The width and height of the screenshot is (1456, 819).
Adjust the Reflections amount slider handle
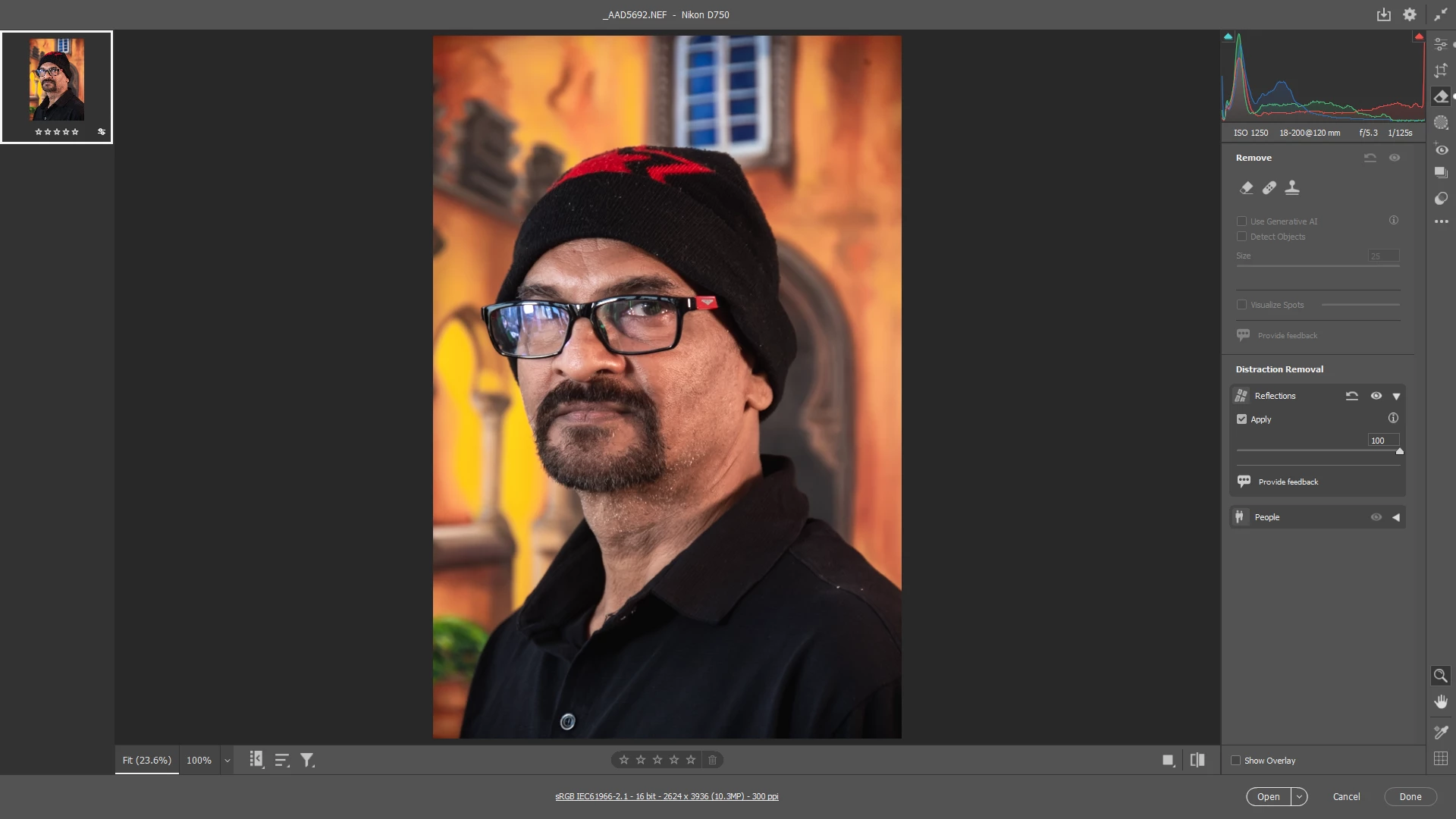(x=1400, y=451)
